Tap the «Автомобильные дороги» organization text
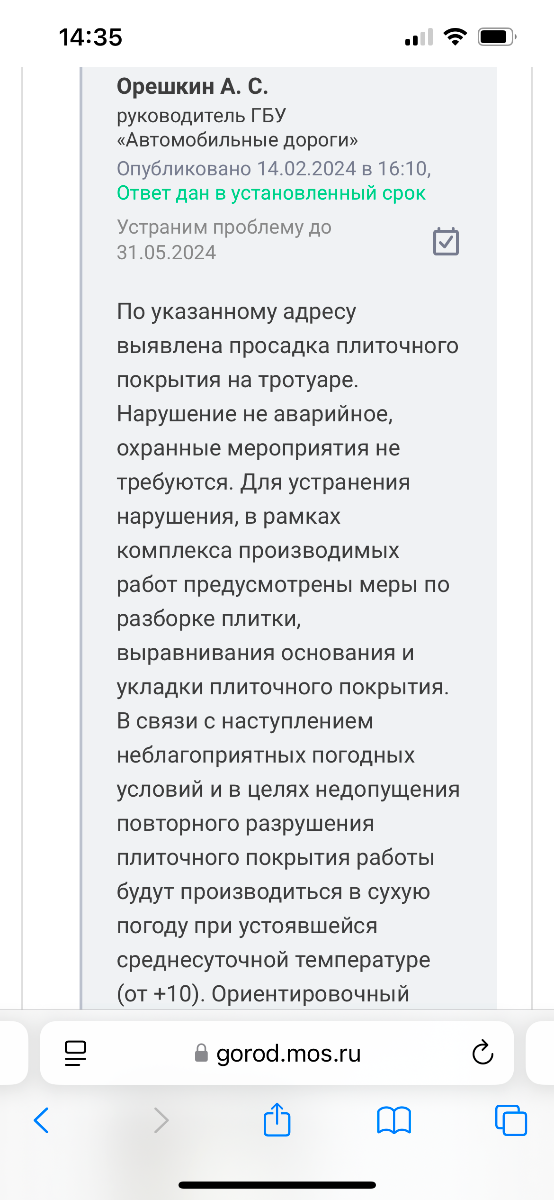The image size is (554, 1200). [x=237, y=139]
